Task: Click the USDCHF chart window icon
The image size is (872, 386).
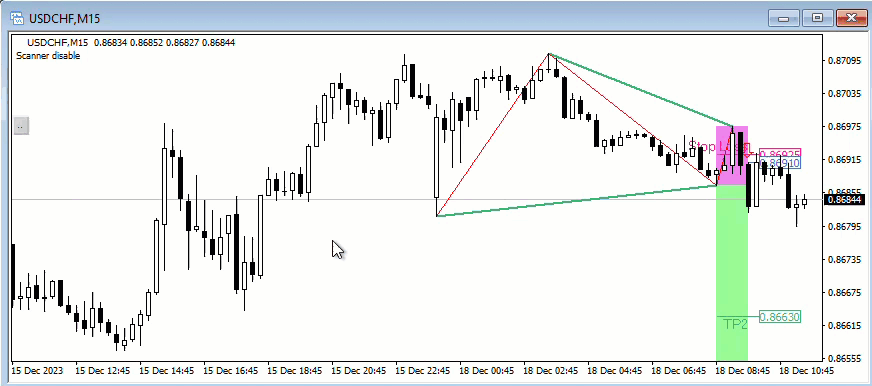Action: 17,18
